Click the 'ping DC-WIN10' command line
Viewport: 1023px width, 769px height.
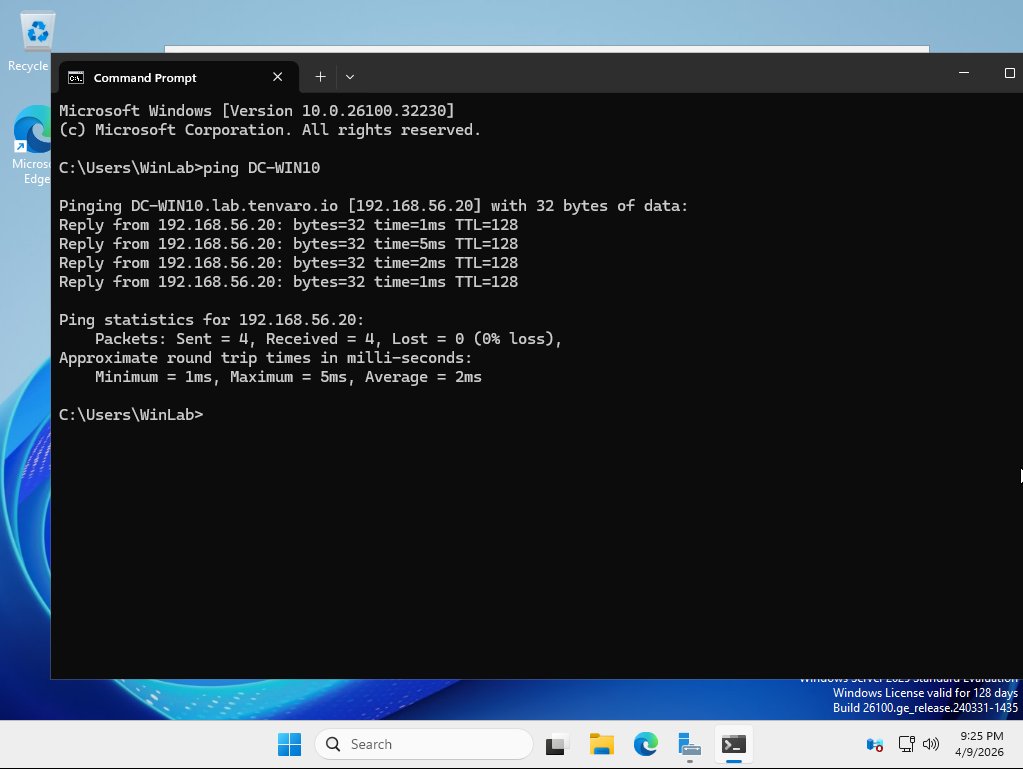189,168
